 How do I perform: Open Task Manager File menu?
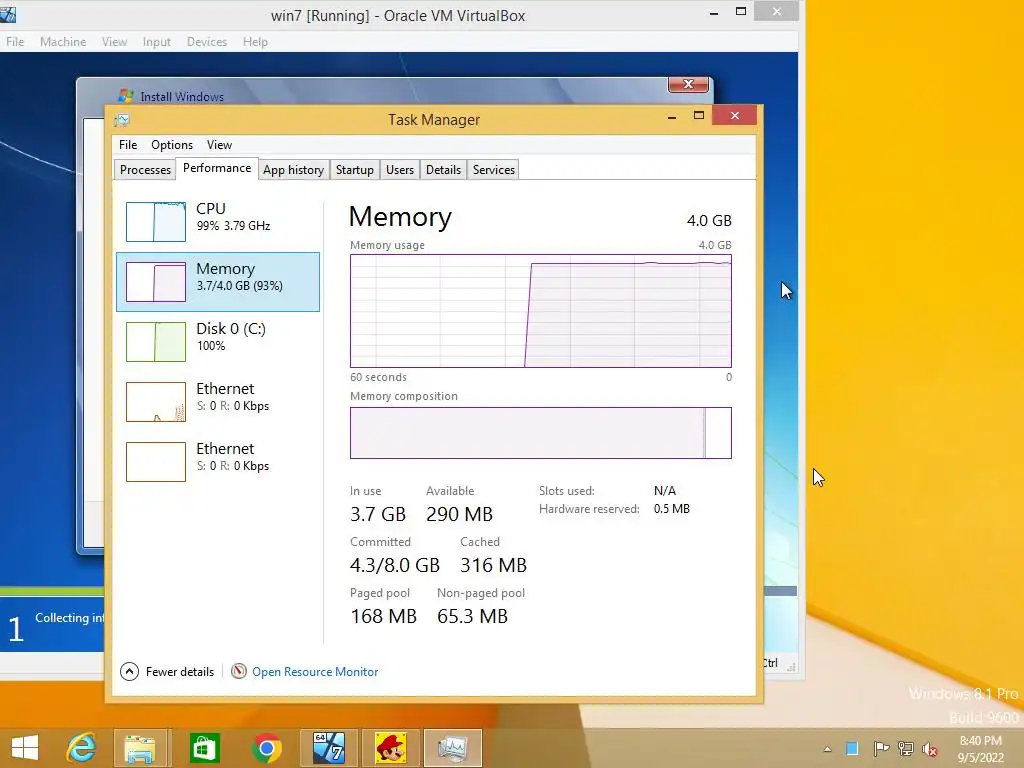(128, 145)
